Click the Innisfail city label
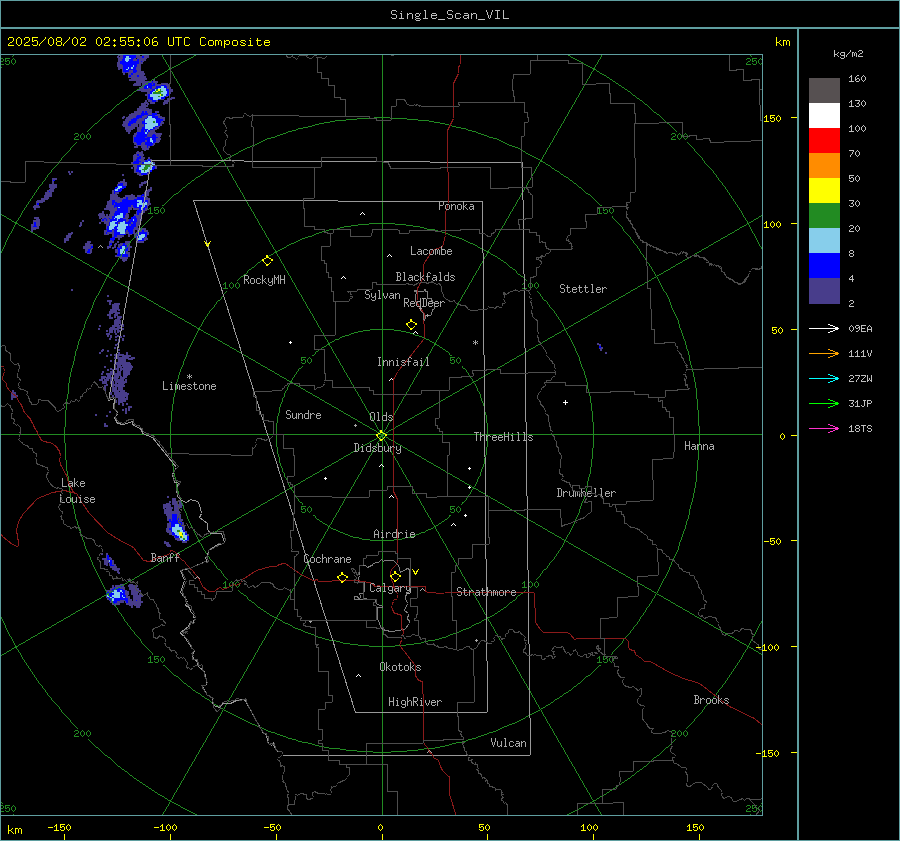900x841 pixels. 403,362
